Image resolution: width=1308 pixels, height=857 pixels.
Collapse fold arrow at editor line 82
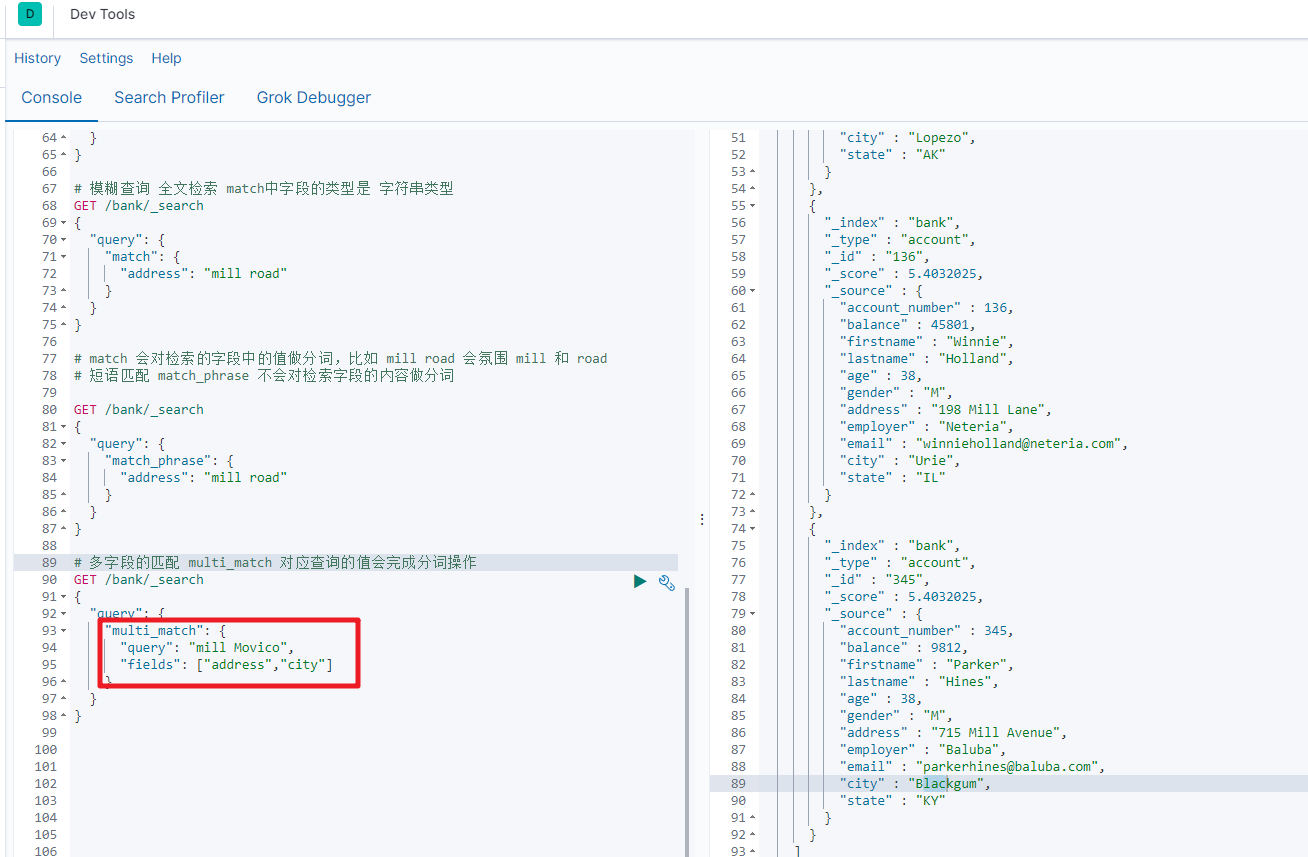(x=64, y=444)
